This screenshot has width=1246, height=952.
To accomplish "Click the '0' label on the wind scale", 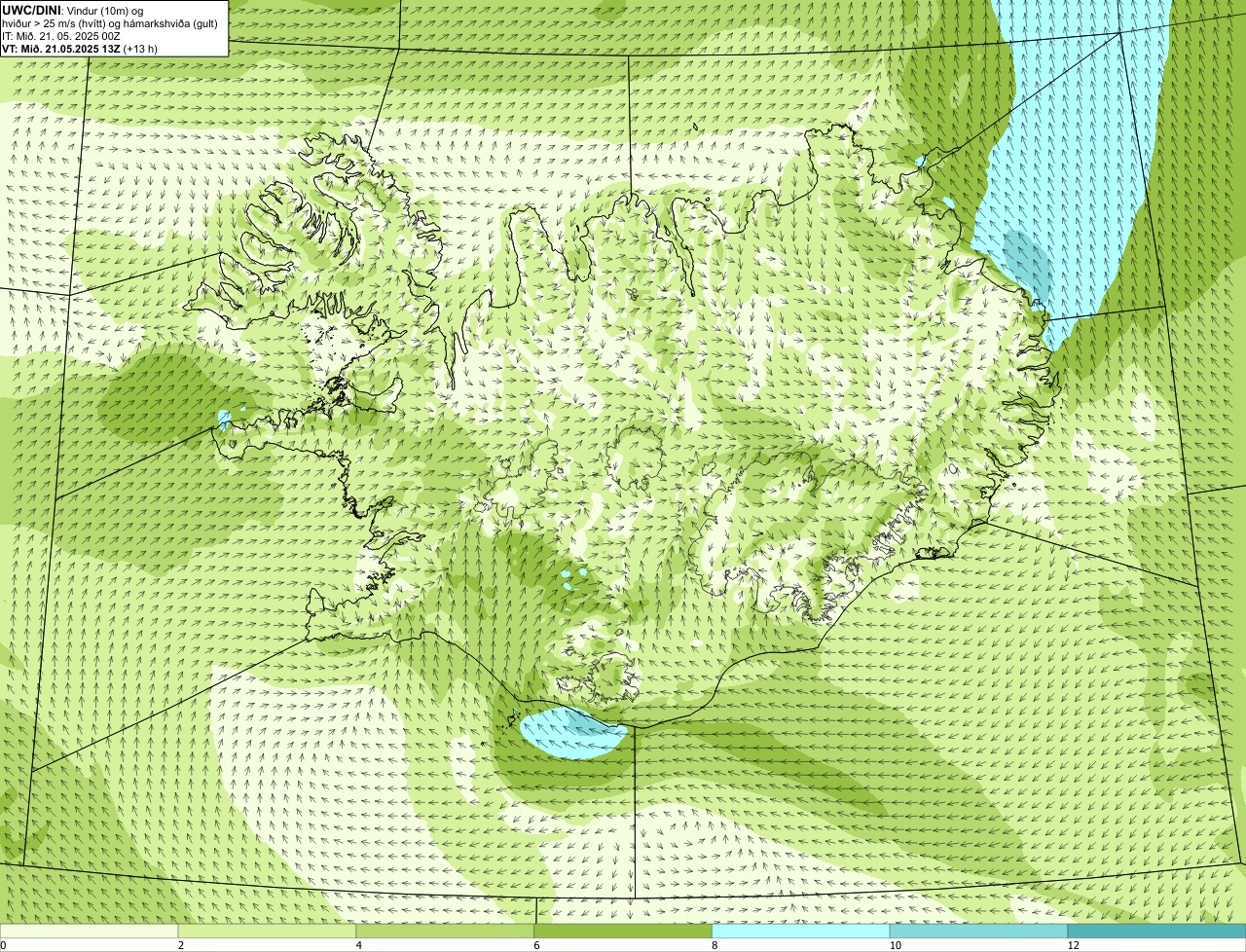I will [x=3, y=945].
